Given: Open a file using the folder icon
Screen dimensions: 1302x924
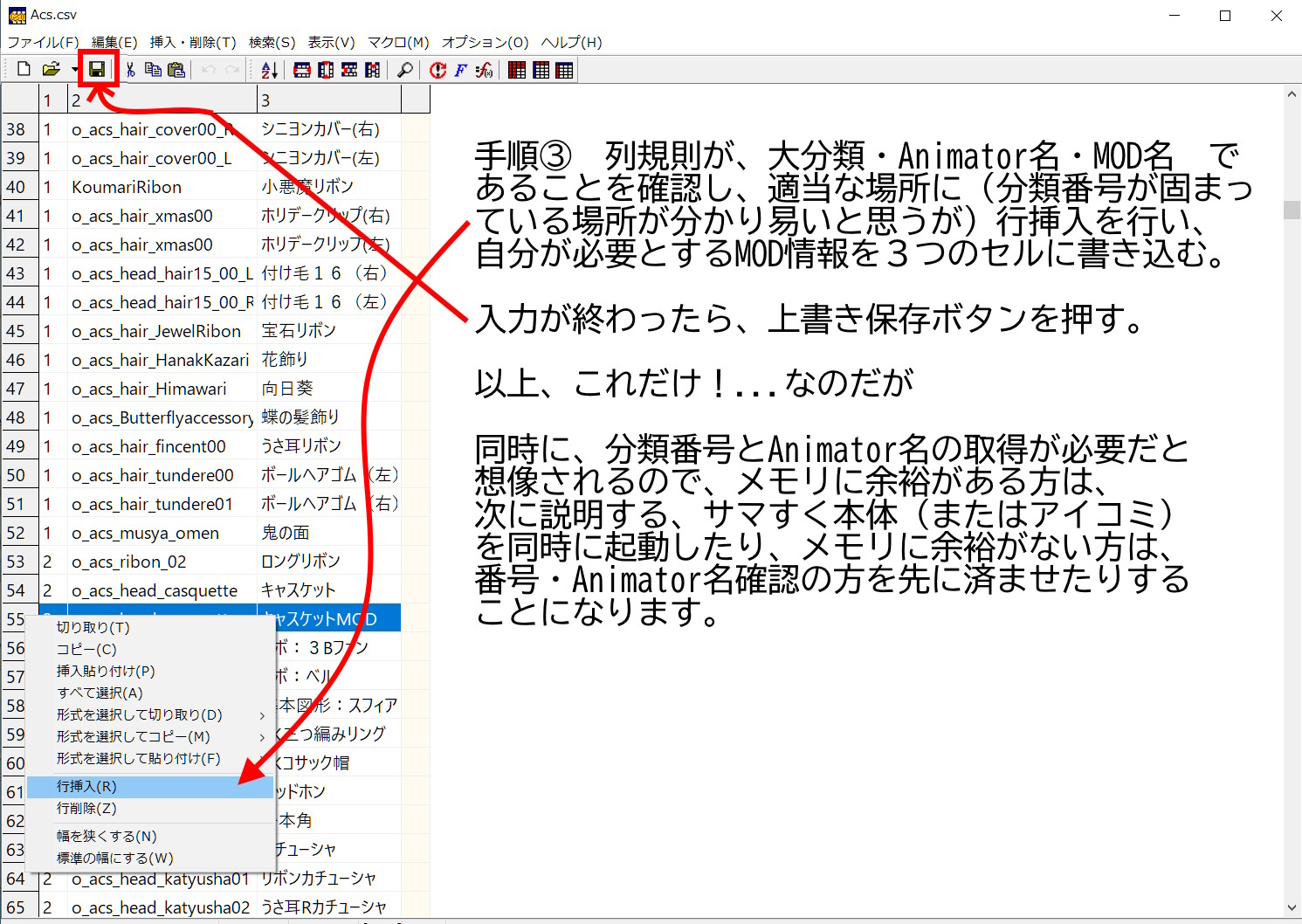Looking at the screenshot, I should tap(52, 70).
